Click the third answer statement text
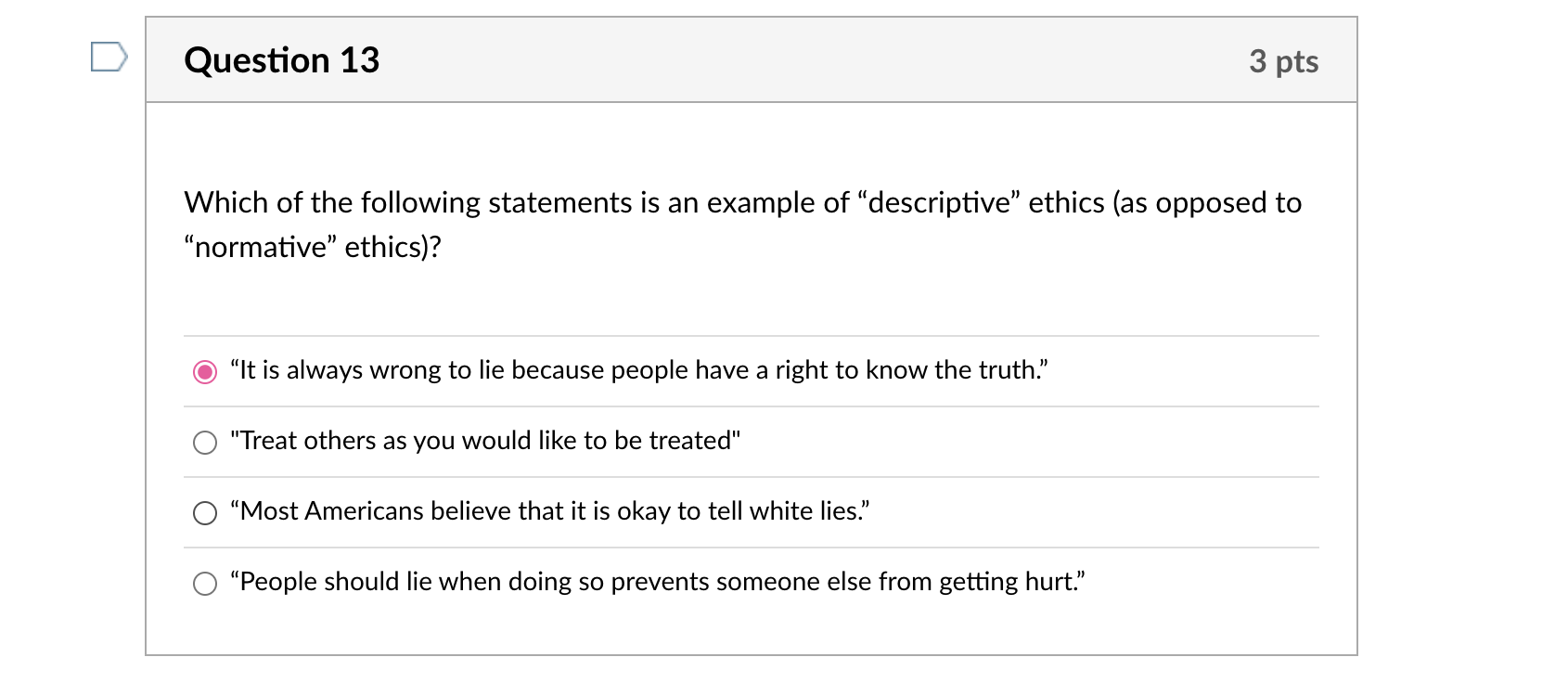Image resolution: width=1568 pixels, height=696 pixels. (549, 510)
